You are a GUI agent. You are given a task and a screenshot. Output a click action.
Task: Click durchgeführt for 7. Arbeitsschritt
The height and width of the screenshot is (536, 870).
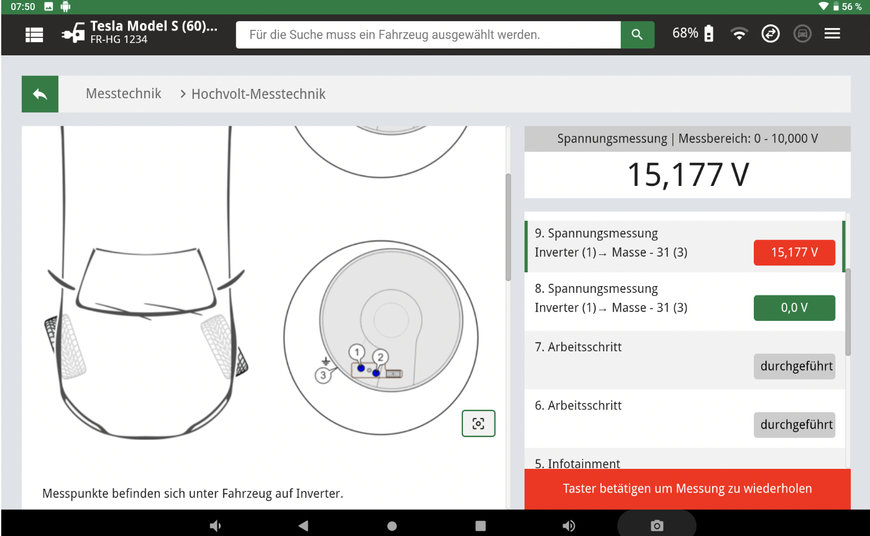coord(794,366)
